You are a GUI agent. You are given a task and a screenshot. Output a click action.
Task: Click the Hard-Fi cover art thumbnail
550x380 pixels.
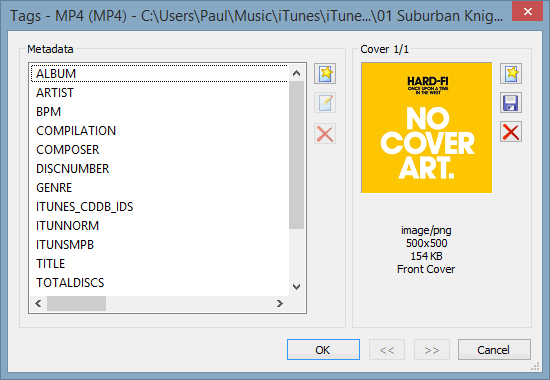pyautogui.click(x=427, y=128)
